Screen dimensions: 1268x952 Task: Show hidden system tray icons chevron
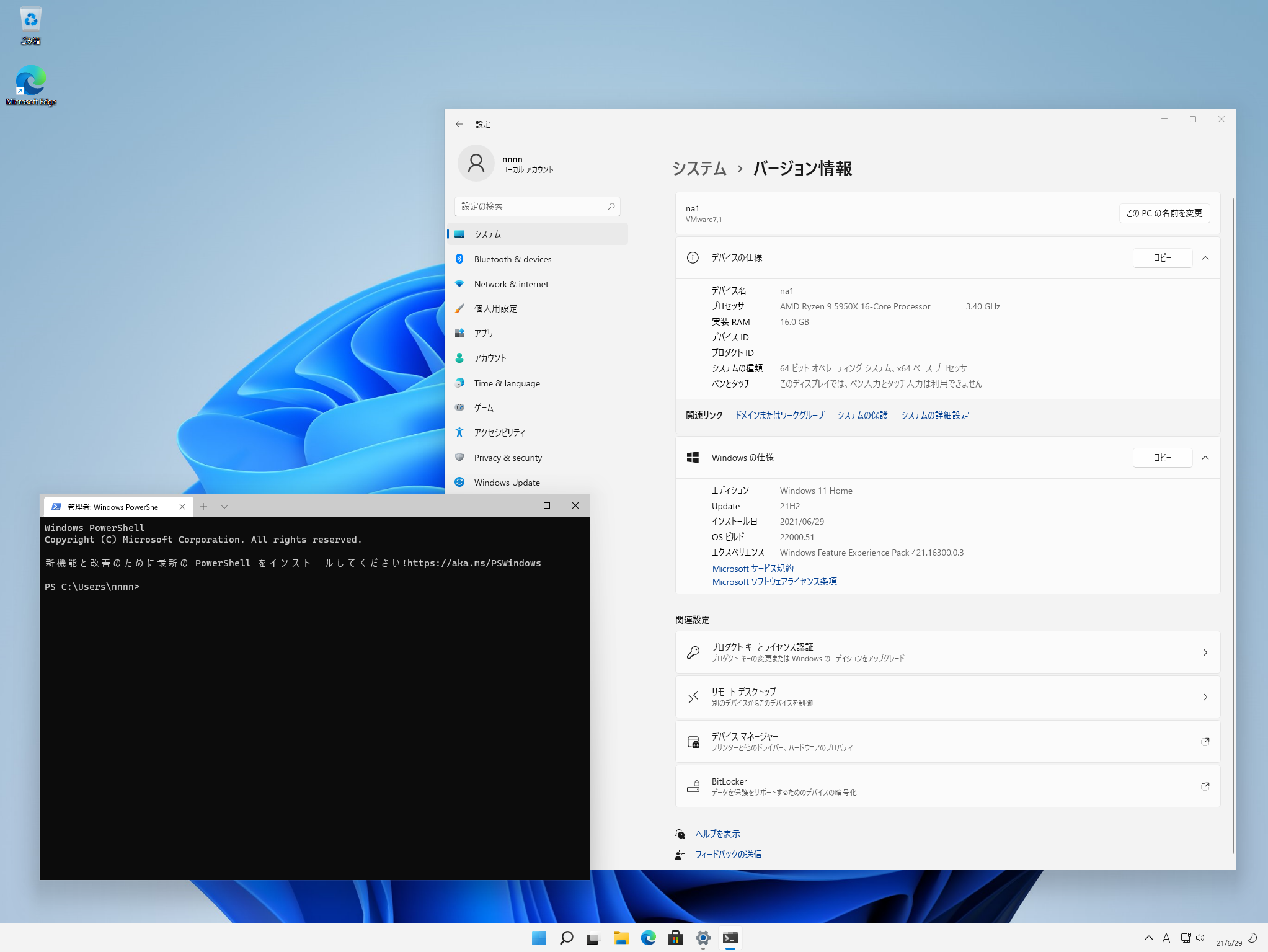[x=1148, y=938]
